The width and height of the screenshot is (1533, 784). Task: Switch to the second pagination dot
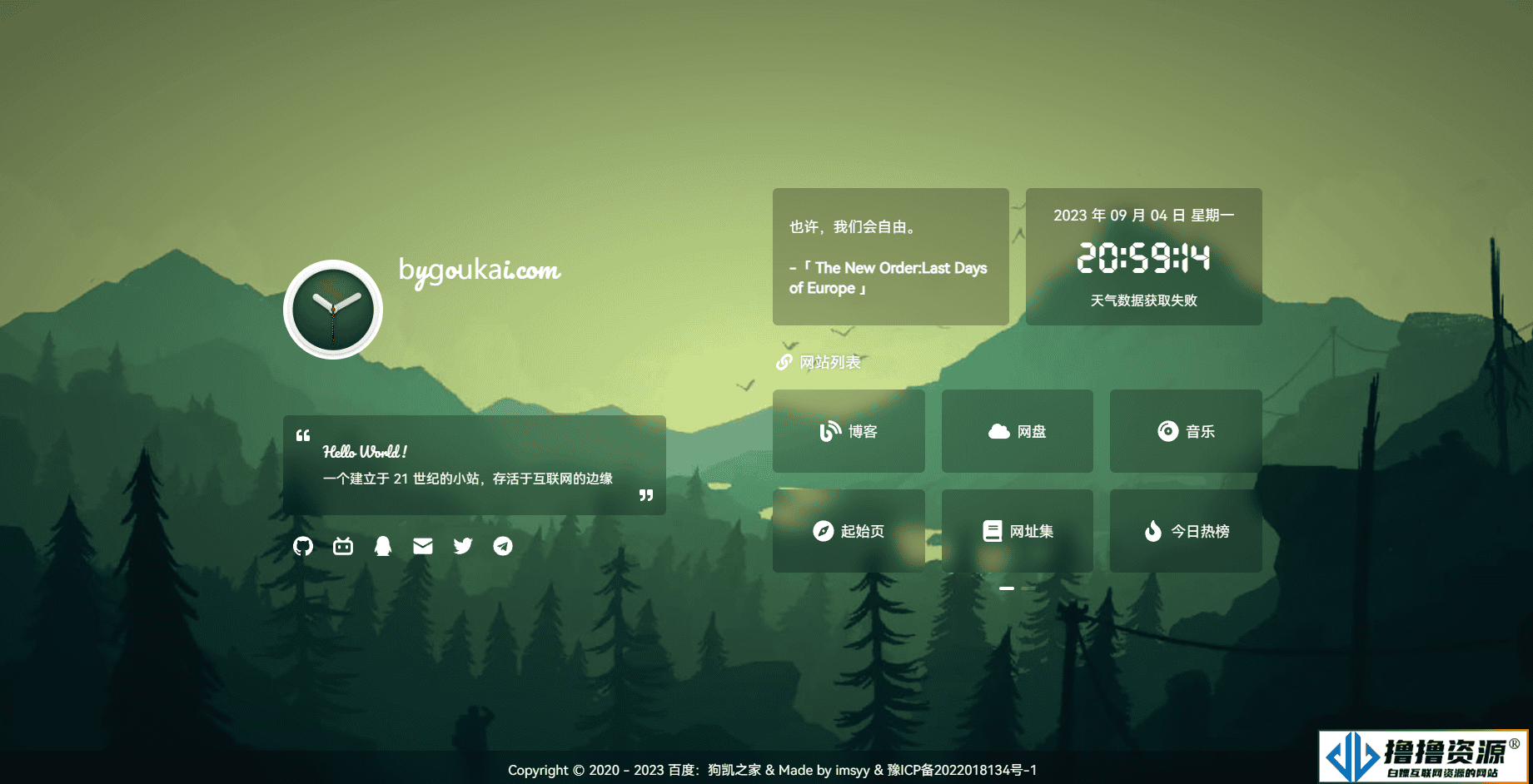point(1028,588)
